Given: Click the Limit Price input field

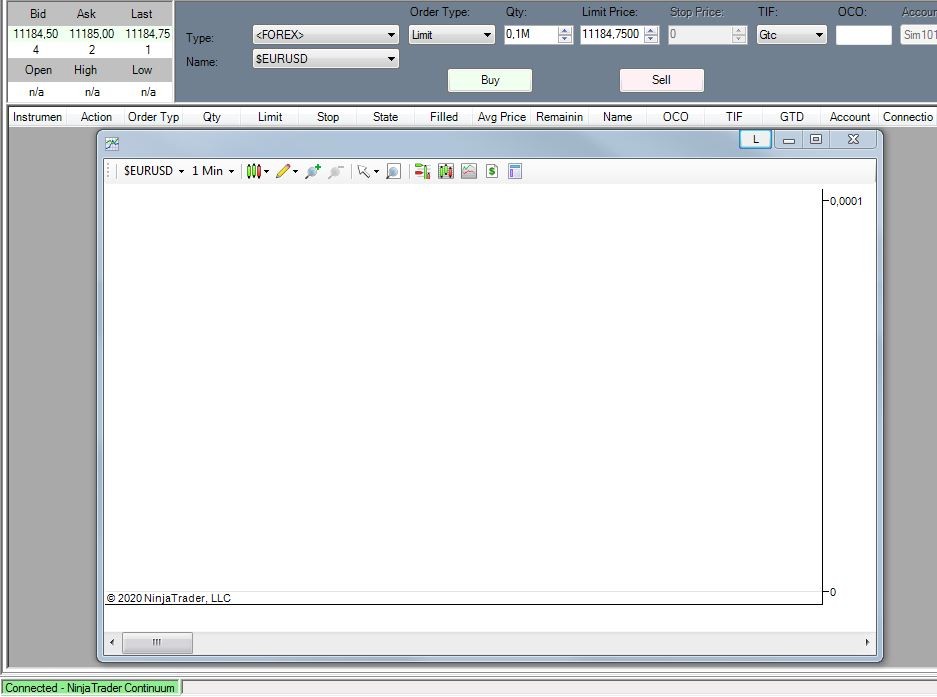Looking at the screenshot, I should pyautogui.click(x=612, y=35).
